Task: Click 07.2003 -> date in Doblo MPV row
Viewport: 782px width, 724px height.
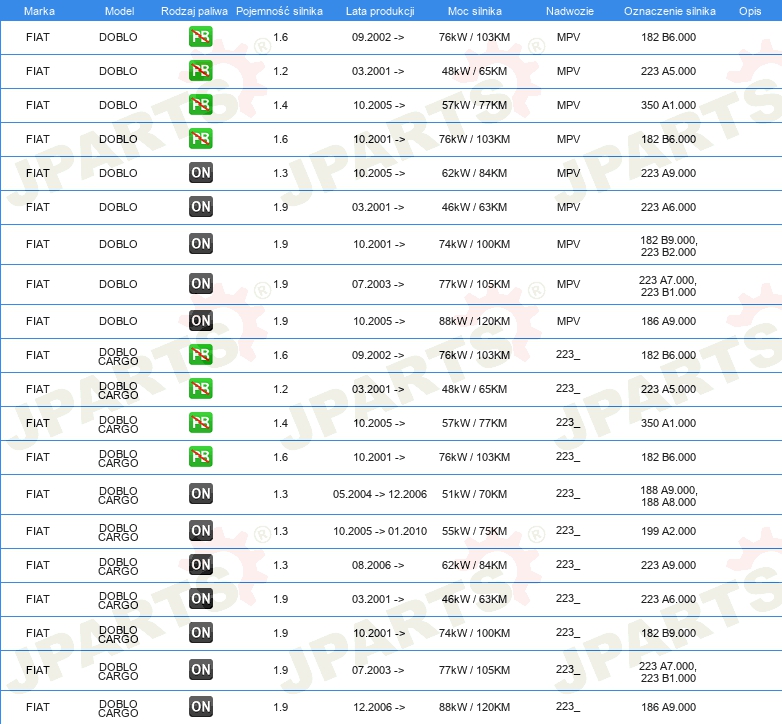Action: [x=378, y=284]
